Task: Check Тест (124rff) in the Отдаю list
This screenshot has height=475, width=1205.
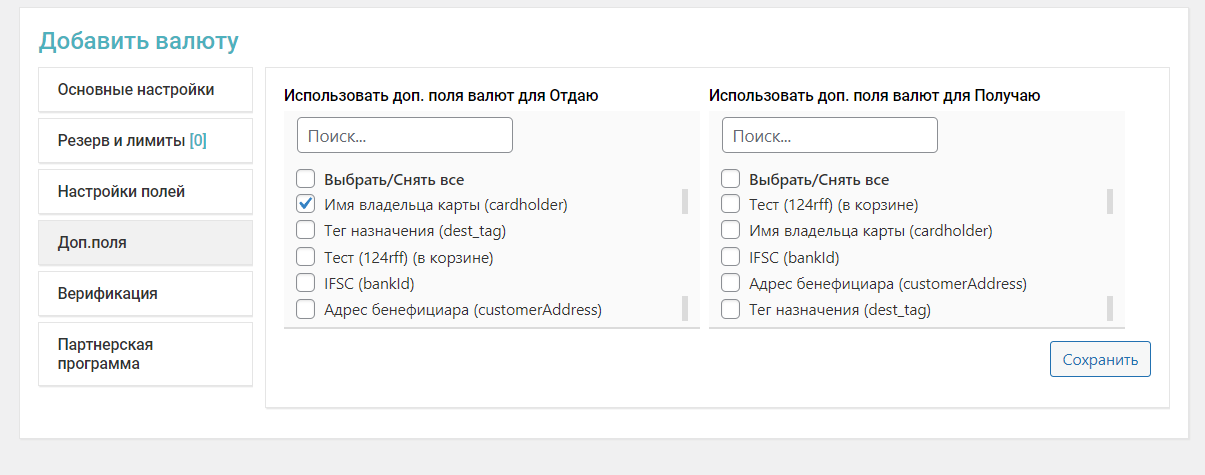Action: coord(306,257)
